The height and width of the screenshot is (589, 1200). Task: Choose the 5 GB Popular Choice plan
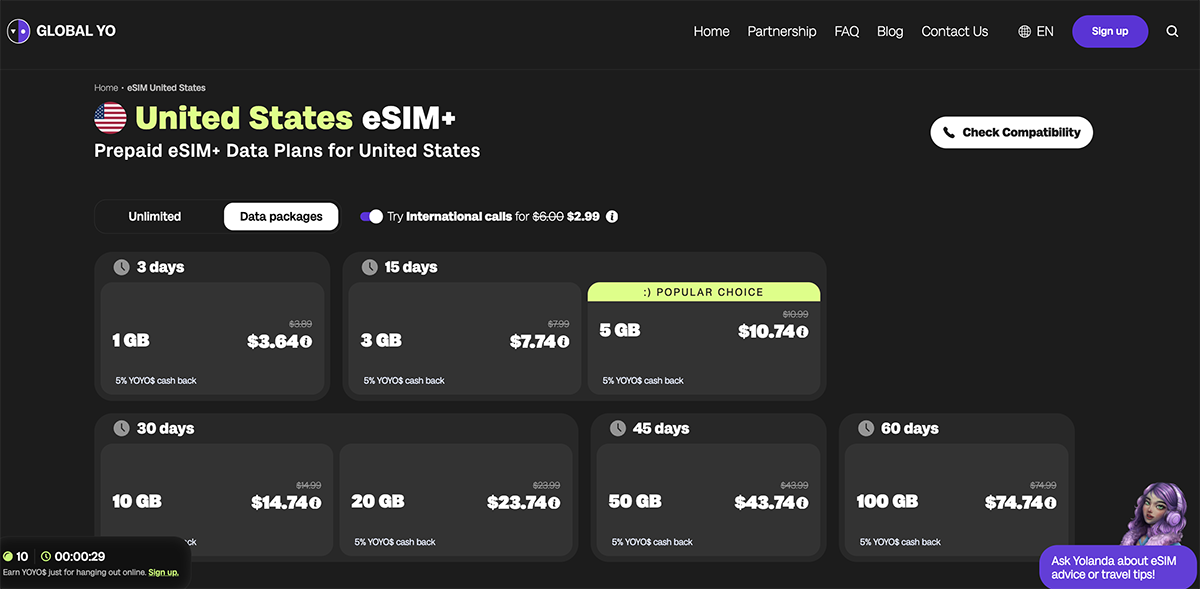[x=704, y=339]
